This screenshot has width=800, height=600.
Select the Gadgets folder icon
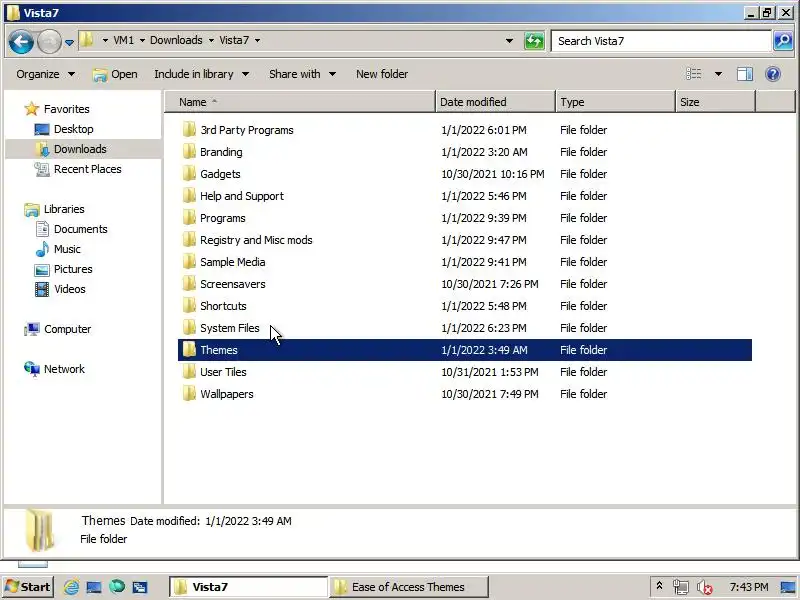pyautogui.click(x=189, y=173)
